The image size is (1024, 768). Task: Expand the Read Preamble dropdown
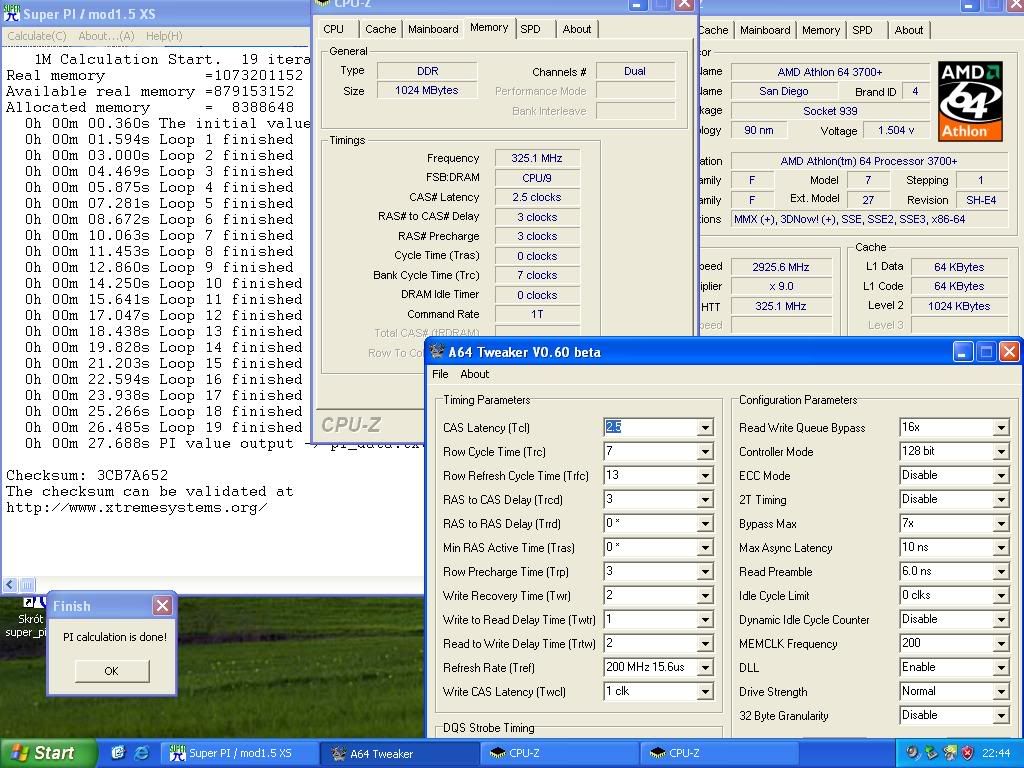tap(1001, 572)
